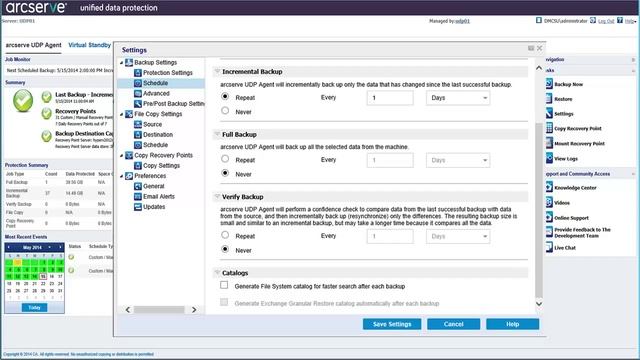Click the Videos icon
The image size is (640, 360).
549,202
